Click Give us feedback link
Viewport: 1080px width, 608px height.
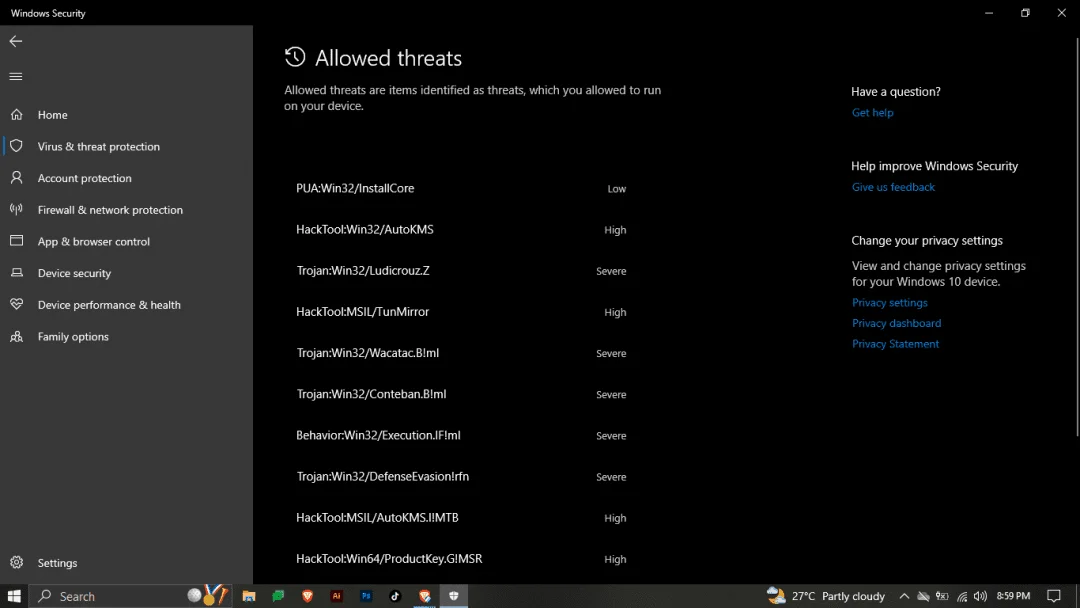coord(893,187)
